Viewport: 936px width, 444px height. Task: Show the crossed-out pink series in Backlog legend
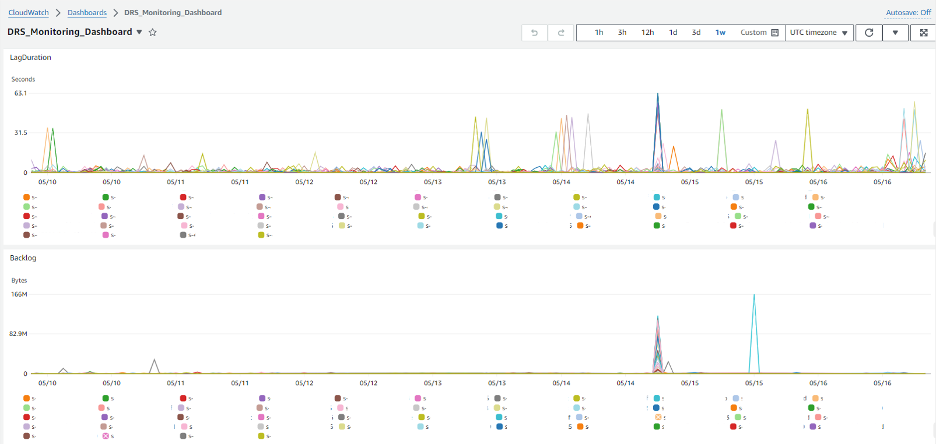point(106,436)
